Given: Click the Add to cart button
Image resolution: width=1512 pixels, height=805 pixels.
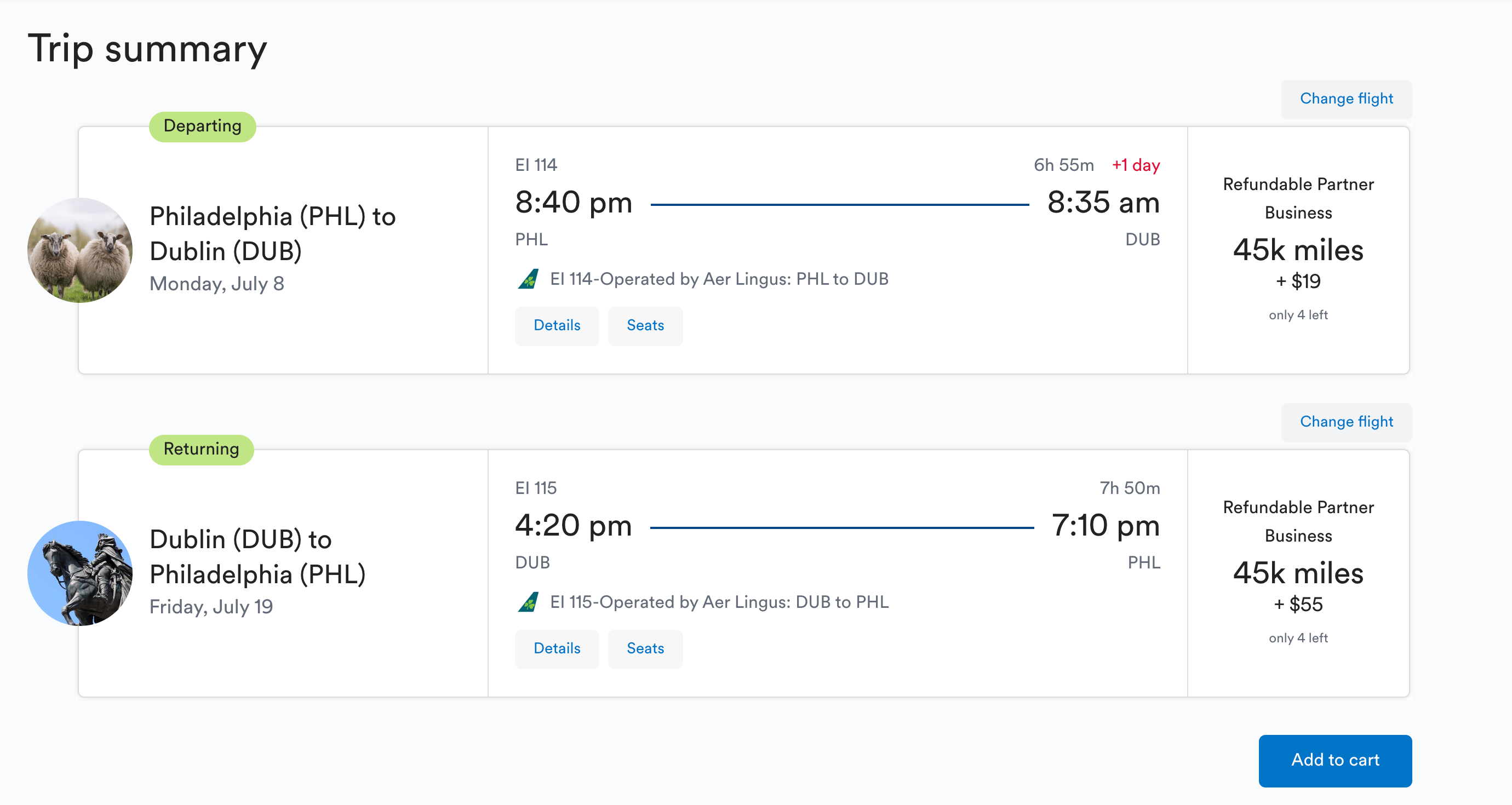Looking at the screenshot, I should (x=1335, y=761).
